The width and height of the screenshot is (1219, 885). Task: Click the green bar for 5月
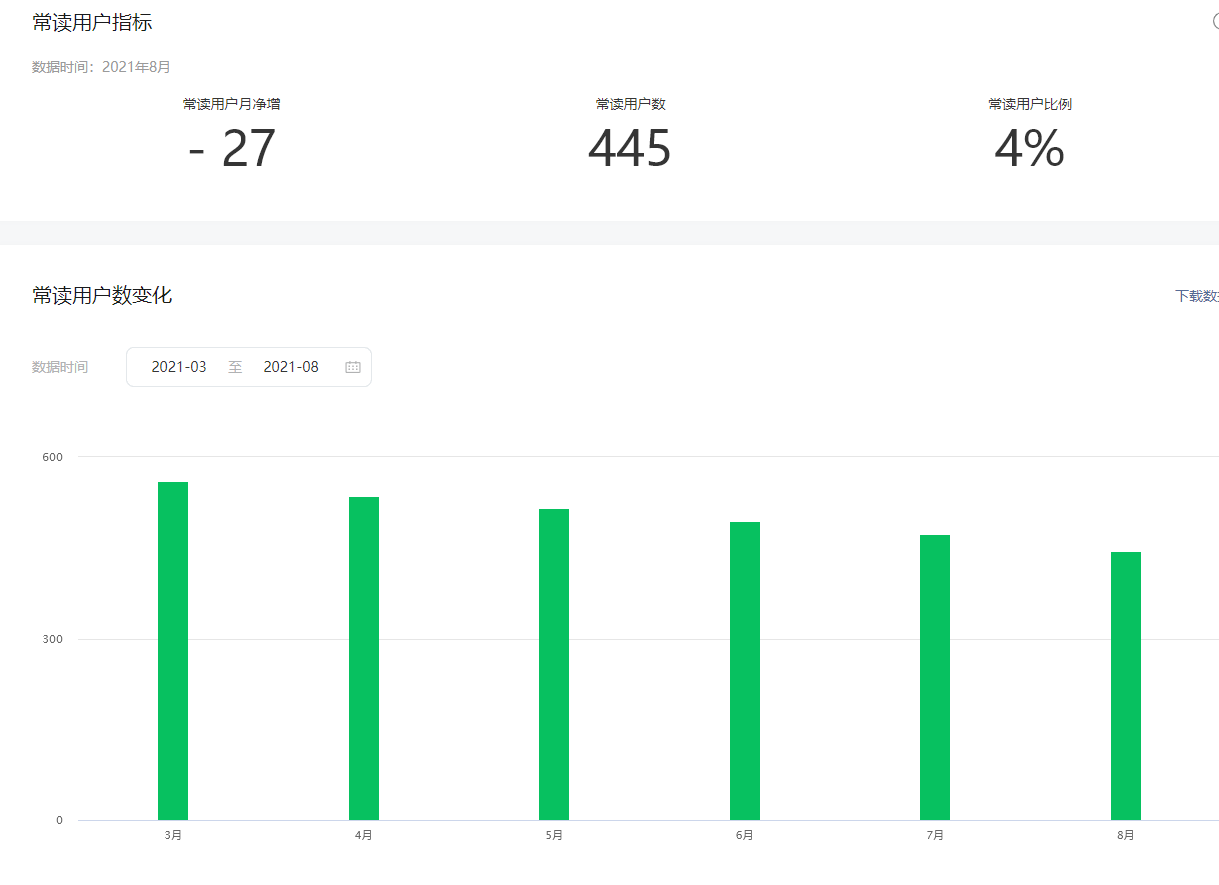554,664
